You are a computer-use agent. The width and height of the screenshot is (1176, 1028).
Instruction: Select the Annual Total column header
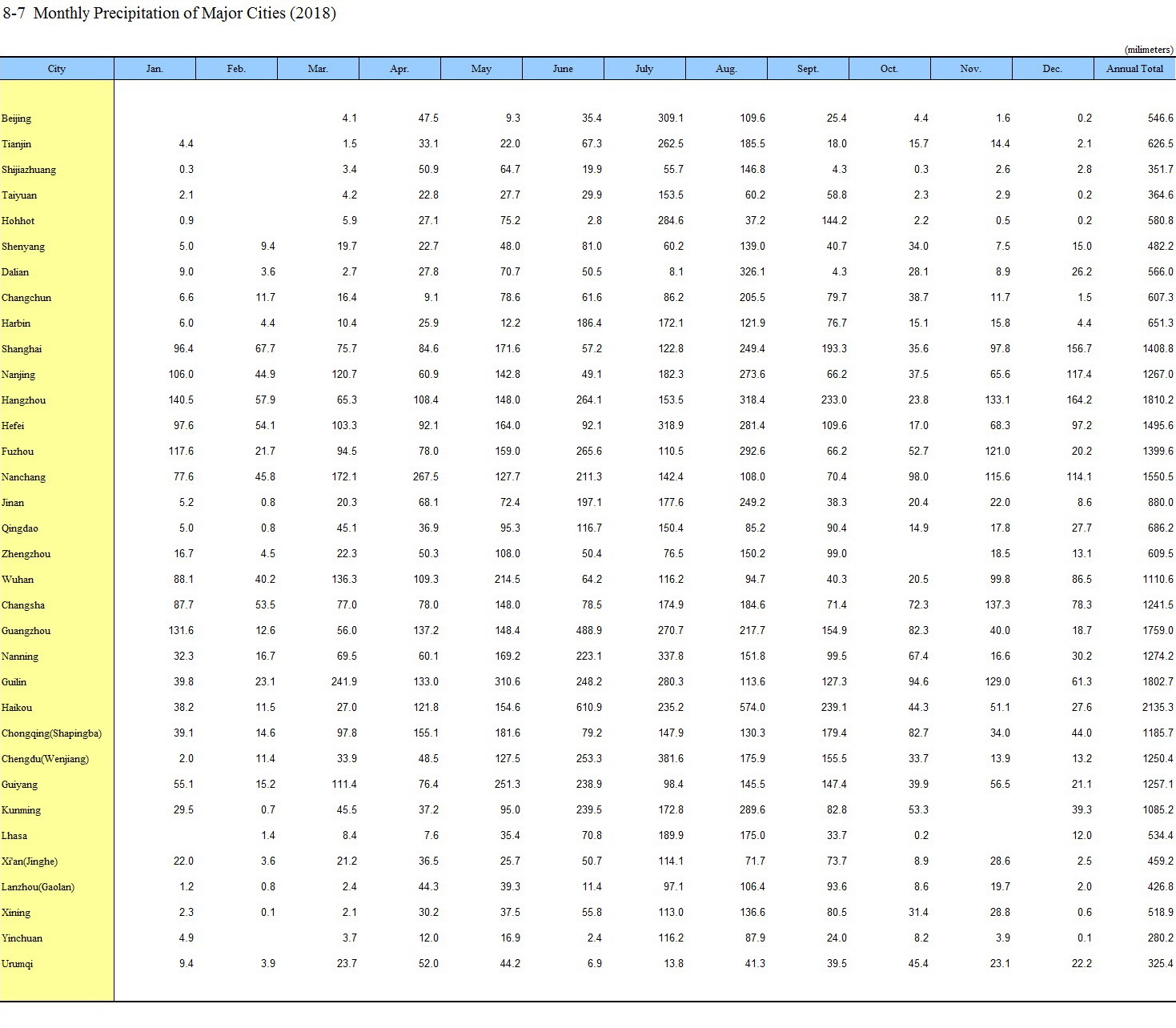pos(1134,69)
